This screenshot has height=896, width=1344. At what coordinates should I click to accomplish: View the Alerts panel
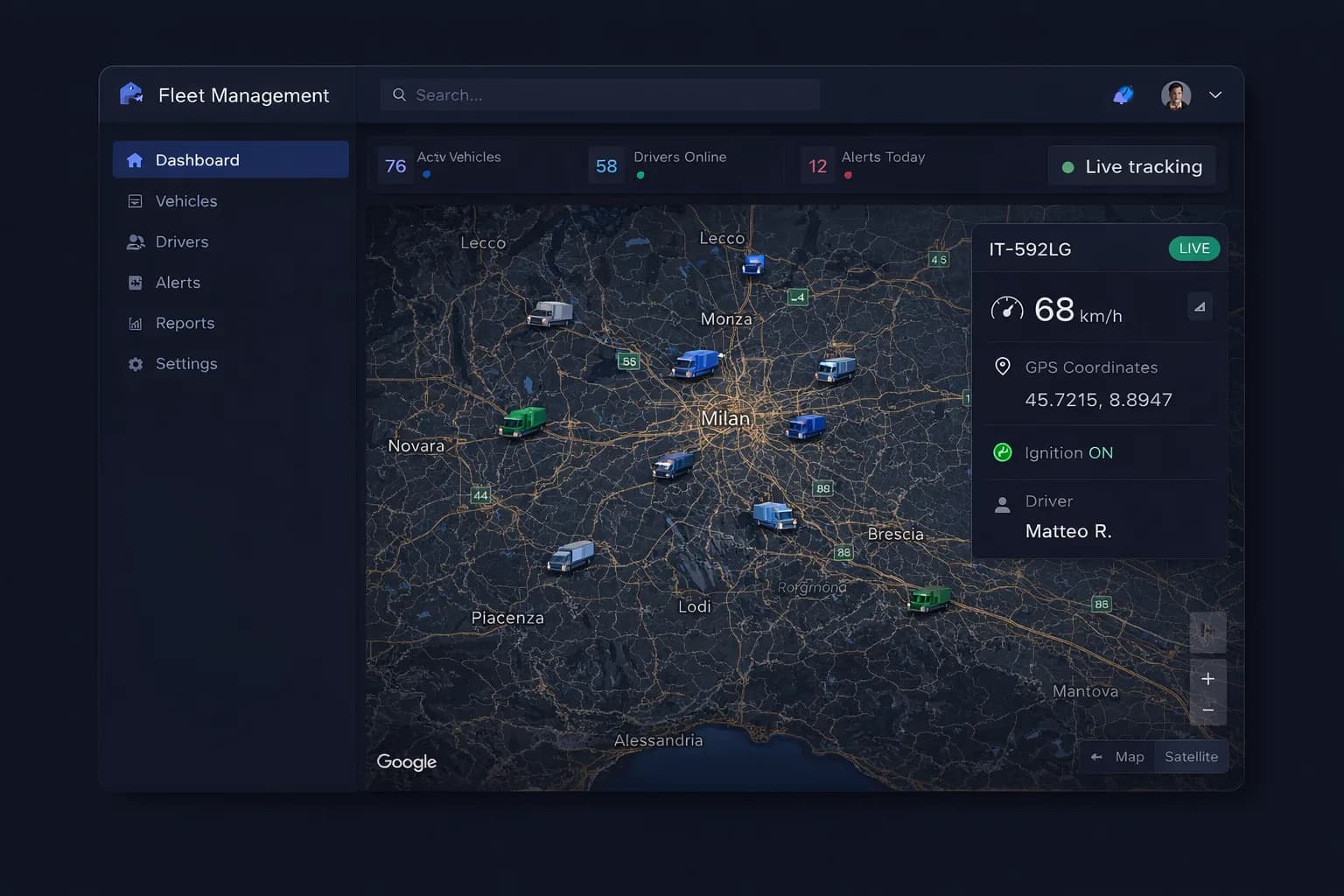click(136, 282)
